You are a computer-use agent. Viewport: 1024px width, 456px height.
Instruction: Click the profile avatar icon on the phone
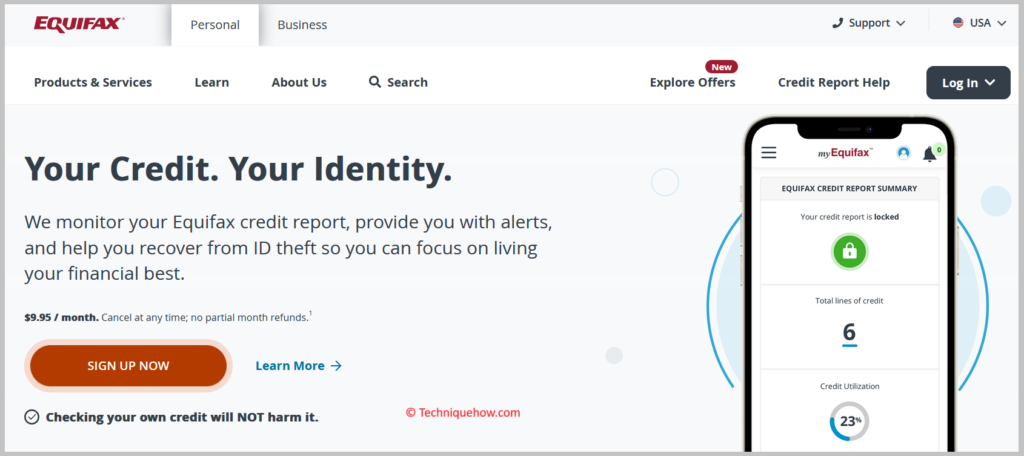click(x=904, y=153)
